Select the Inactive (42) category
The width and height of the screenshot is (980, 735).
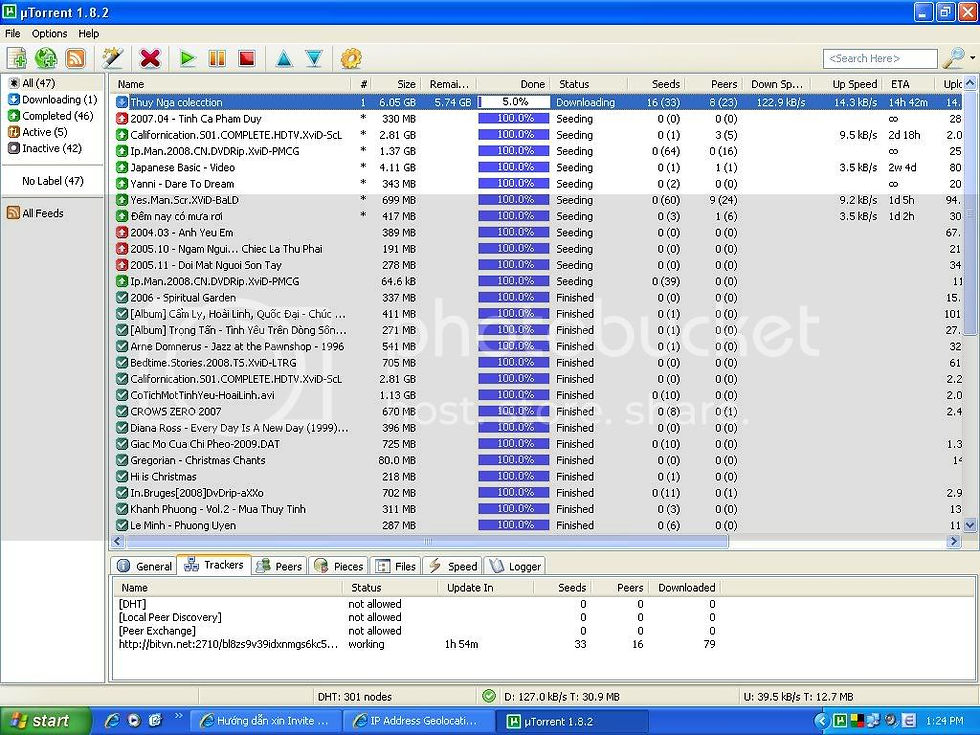(x=44, y=148)
